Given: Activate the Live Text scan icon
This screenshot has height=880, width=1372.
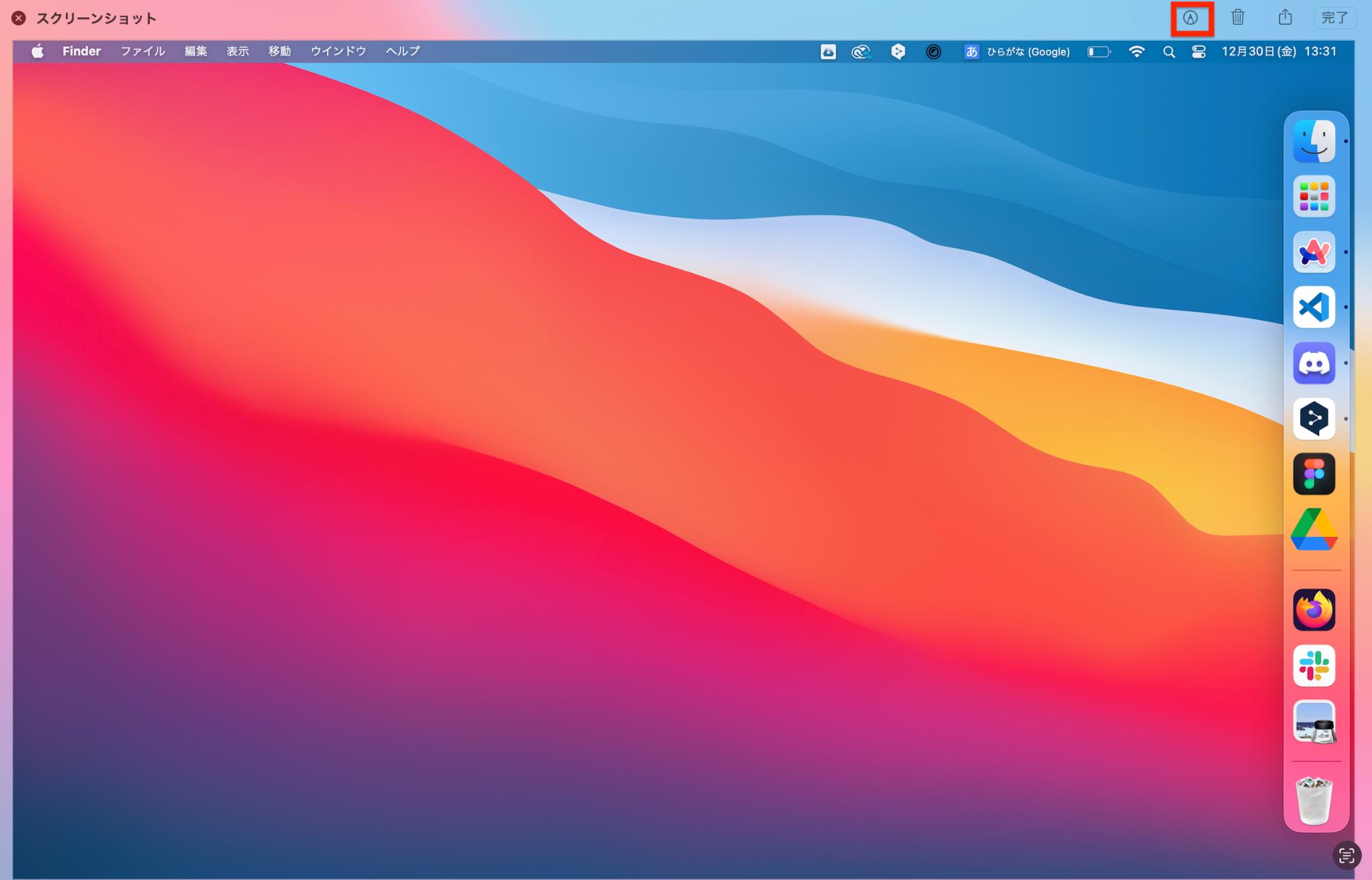Looking at the screenshot, I should coord(1346,855).
